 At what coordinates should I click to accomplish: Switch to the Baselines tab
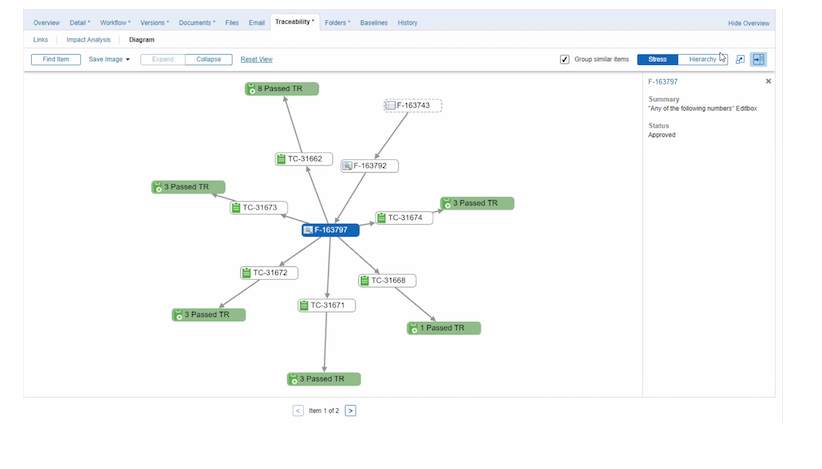point(374,23)
